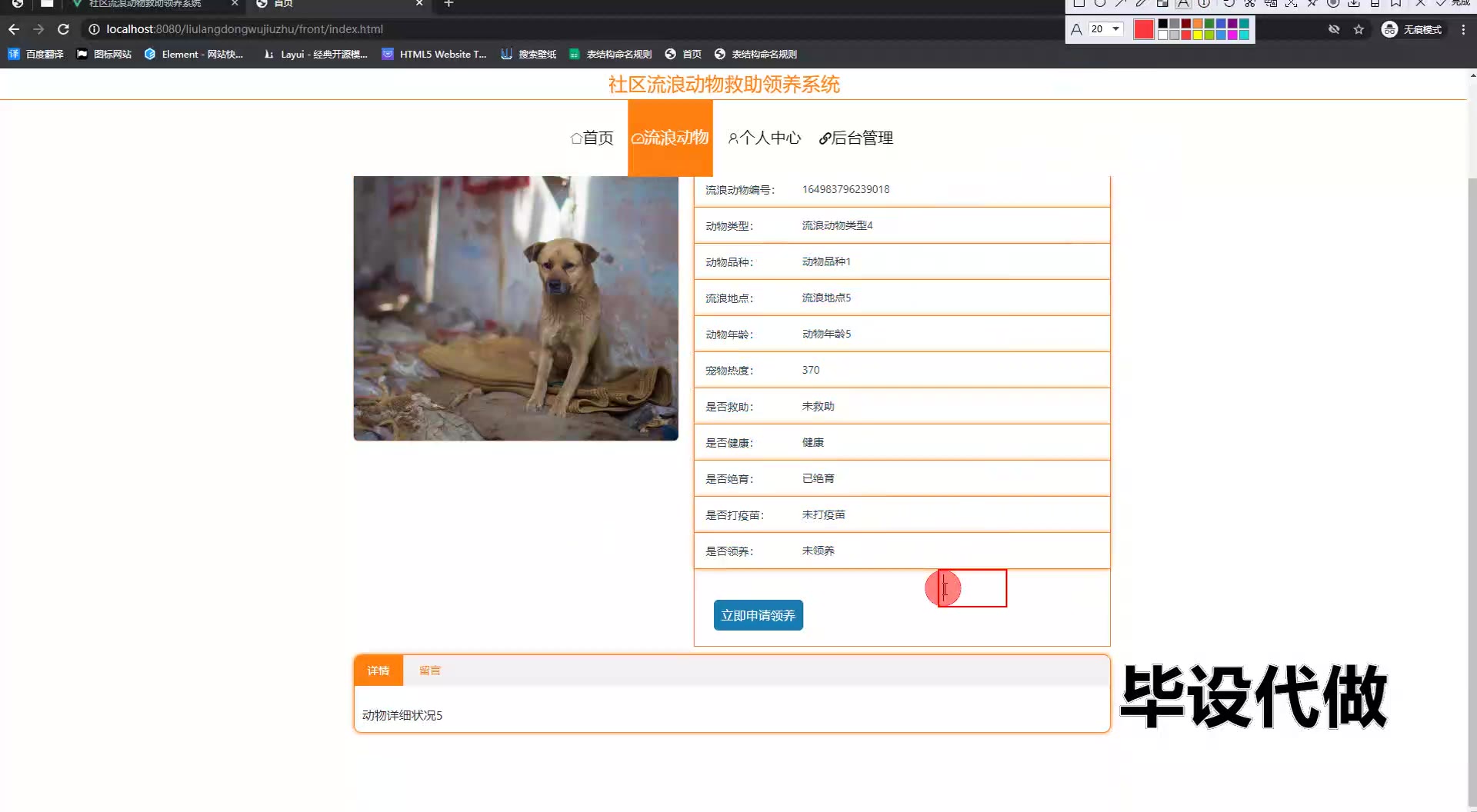
Task: Go to 首页 in the site navigation
Action: coord(592,138)
